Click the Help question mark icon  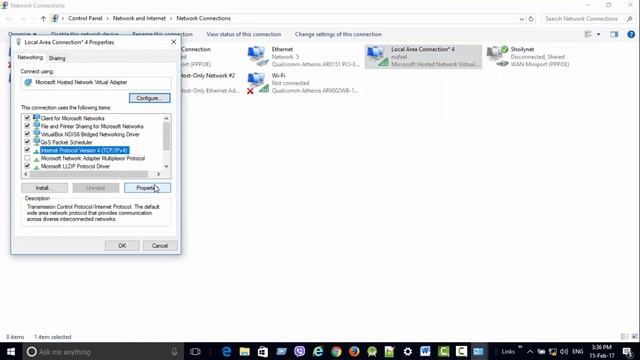pyautogui.click(x=631, y=34)
